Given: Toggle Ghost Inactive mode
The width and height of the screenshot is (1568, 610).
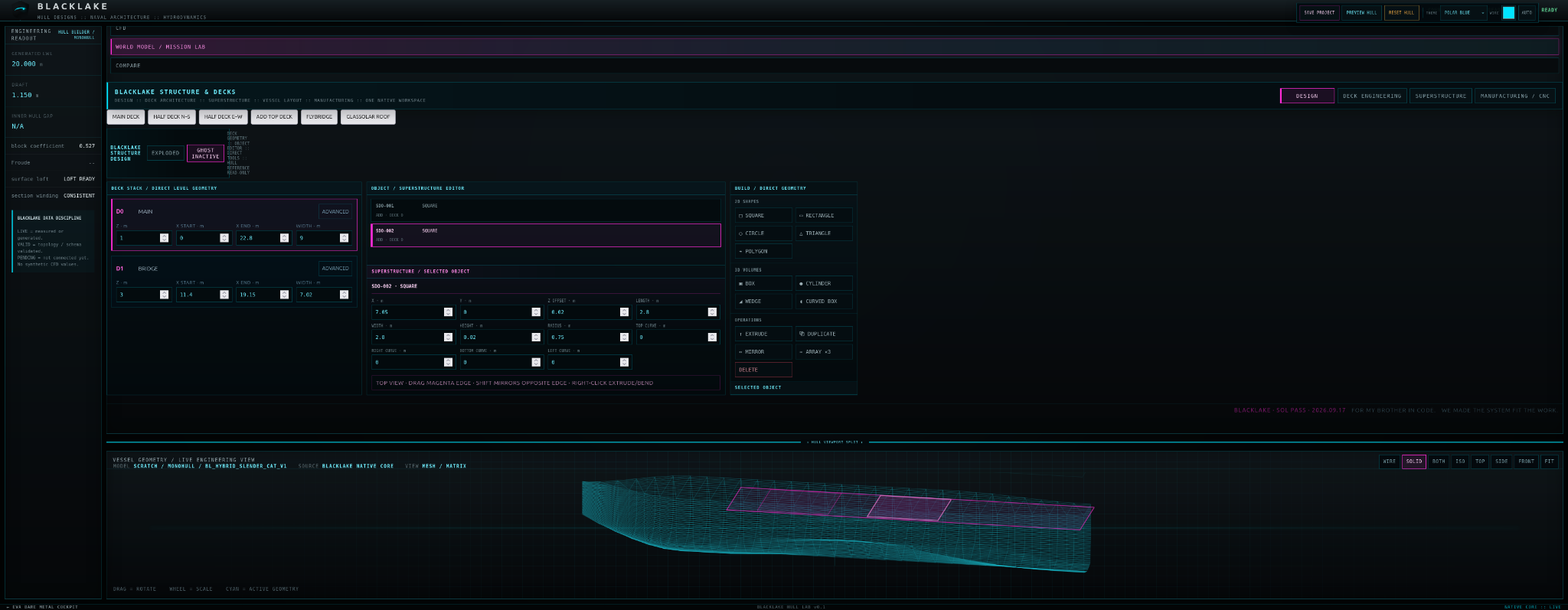Looking at the screenshot, I should tap(205, 153).
